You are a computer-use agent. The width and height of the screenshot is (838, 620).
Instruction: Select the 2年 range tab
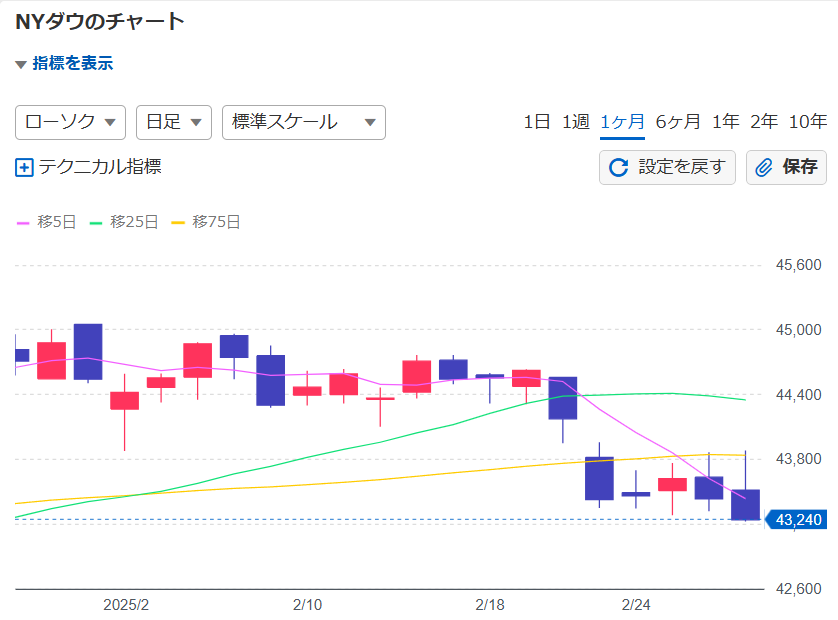764,122
